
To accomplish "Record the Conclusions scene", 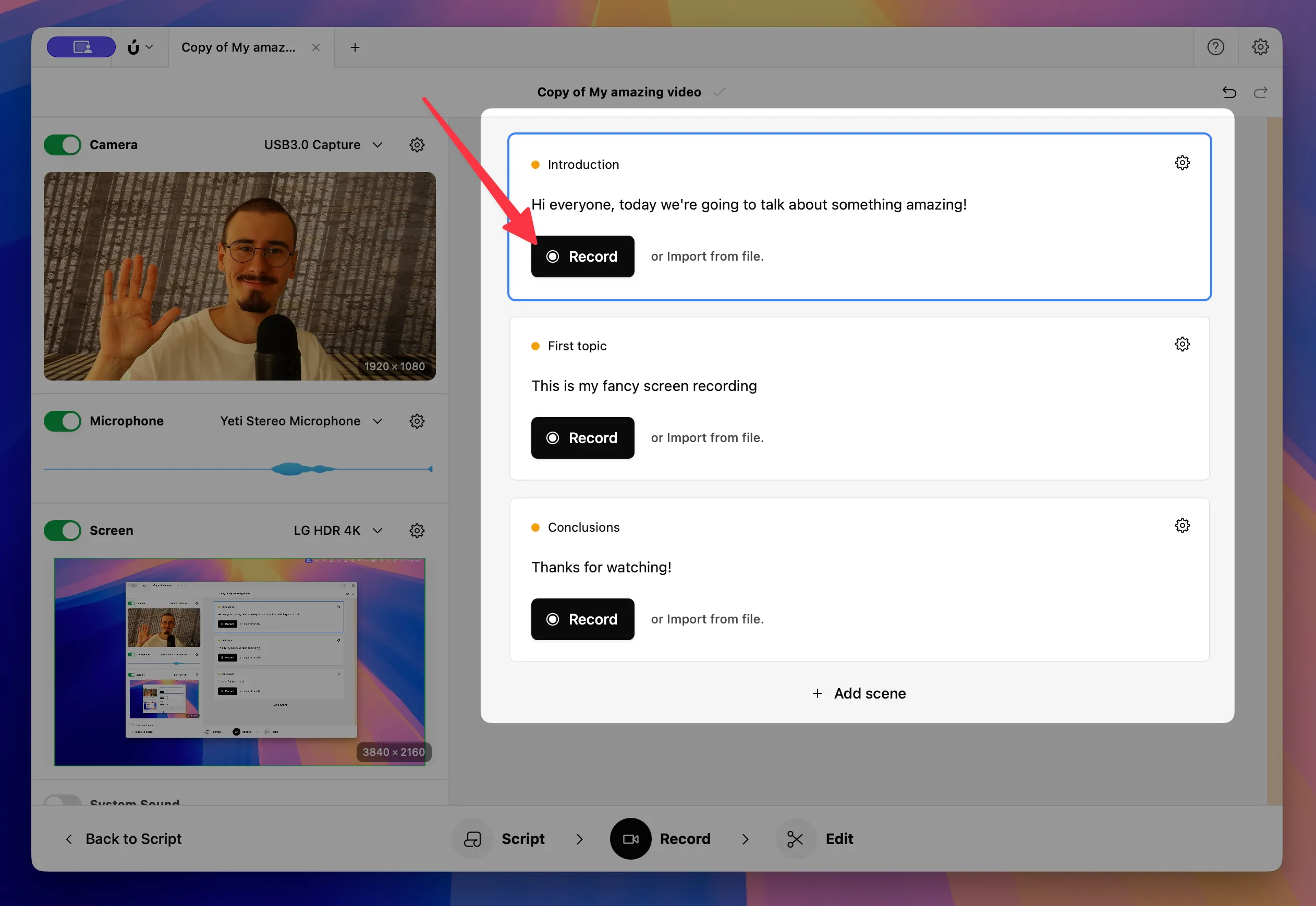I will pyautogui.click(x=582, y=619).
